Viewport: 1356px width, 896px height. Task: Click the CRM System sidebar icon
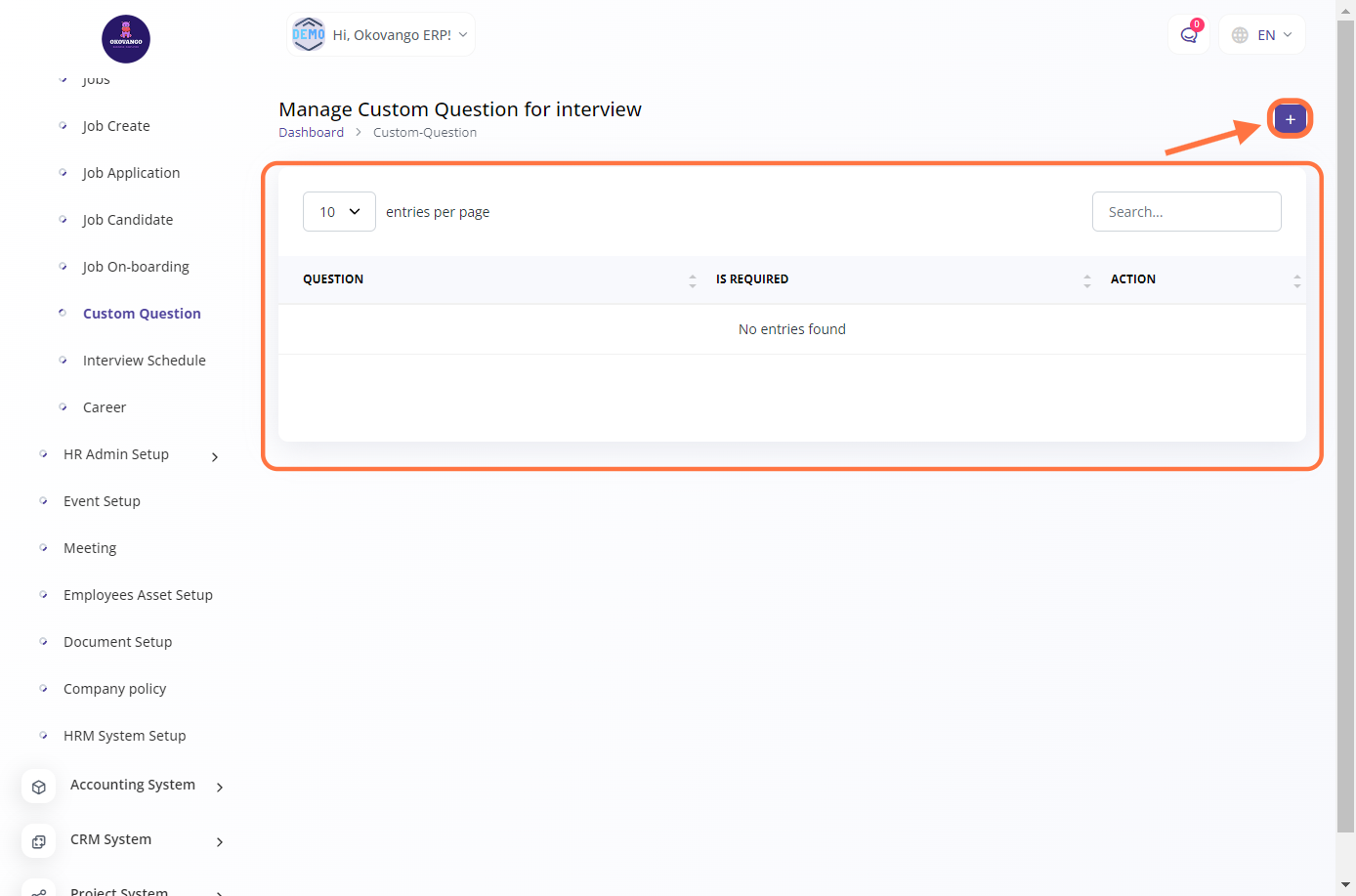[39, 841]
